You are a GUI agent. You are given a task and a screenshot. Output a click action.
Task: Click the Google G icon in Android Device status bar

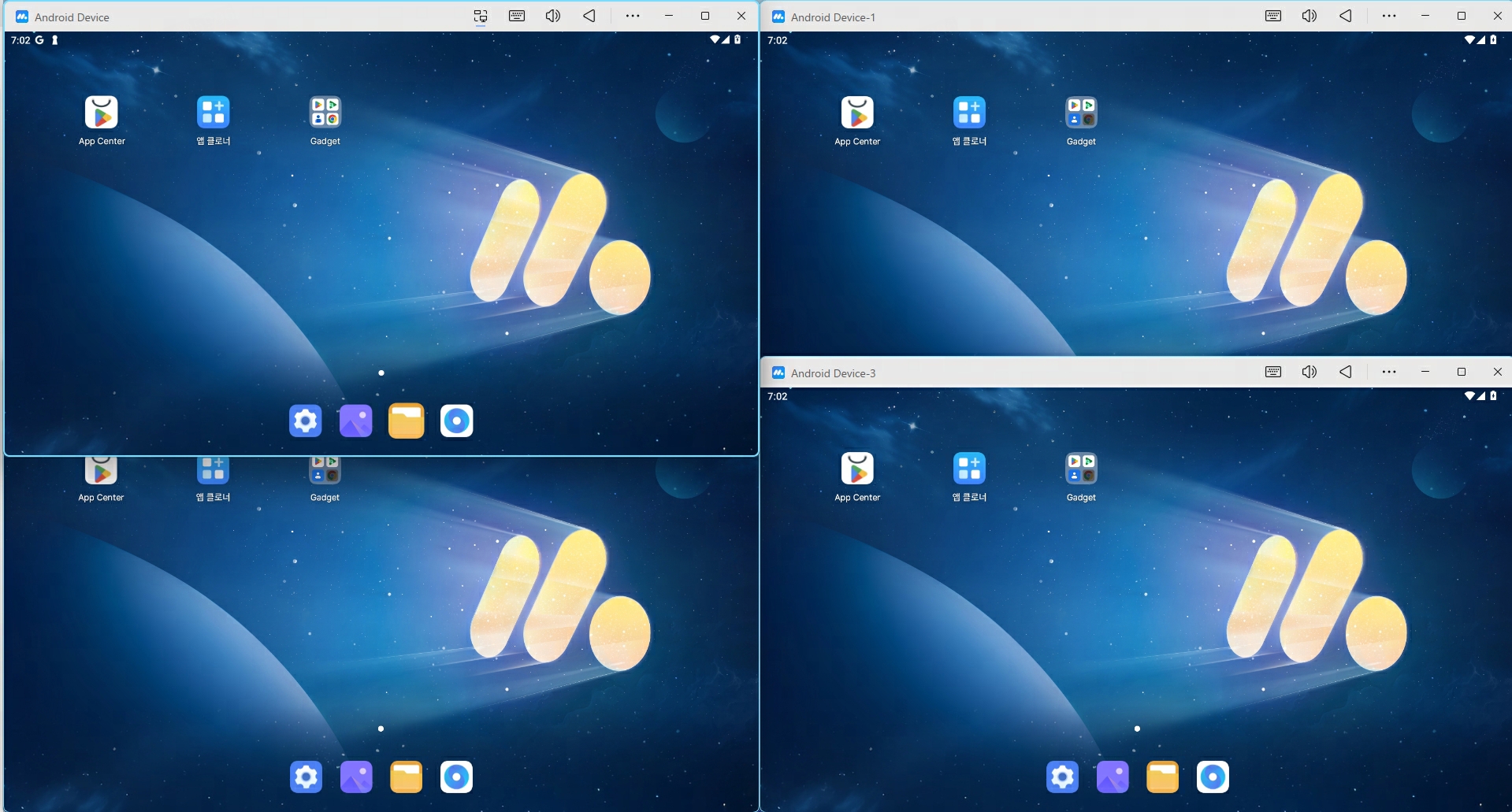click(x=39, y=39)
